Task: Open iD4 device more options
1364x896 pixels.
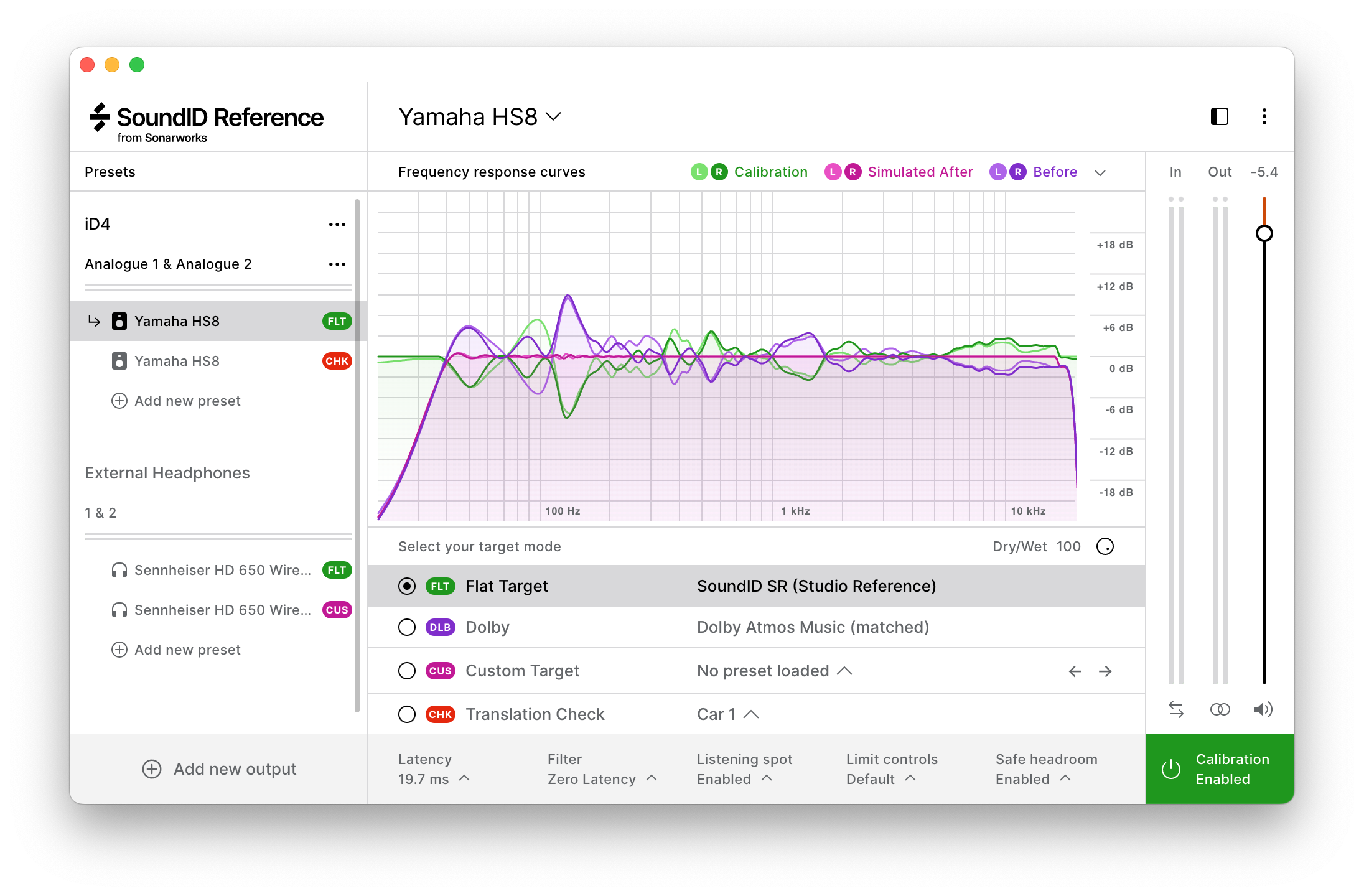Action: pyautogui.click(x=337, y=225)
